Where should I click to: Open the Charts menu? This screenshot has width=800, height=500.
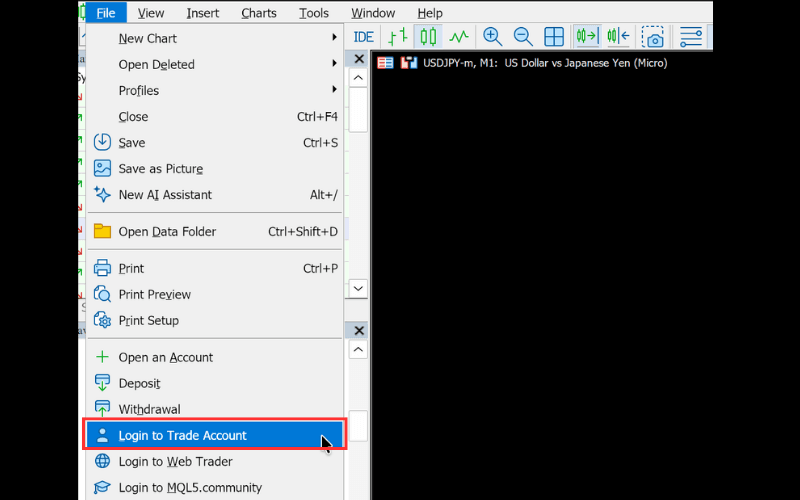pyautogui.click(x=259, y=13)
